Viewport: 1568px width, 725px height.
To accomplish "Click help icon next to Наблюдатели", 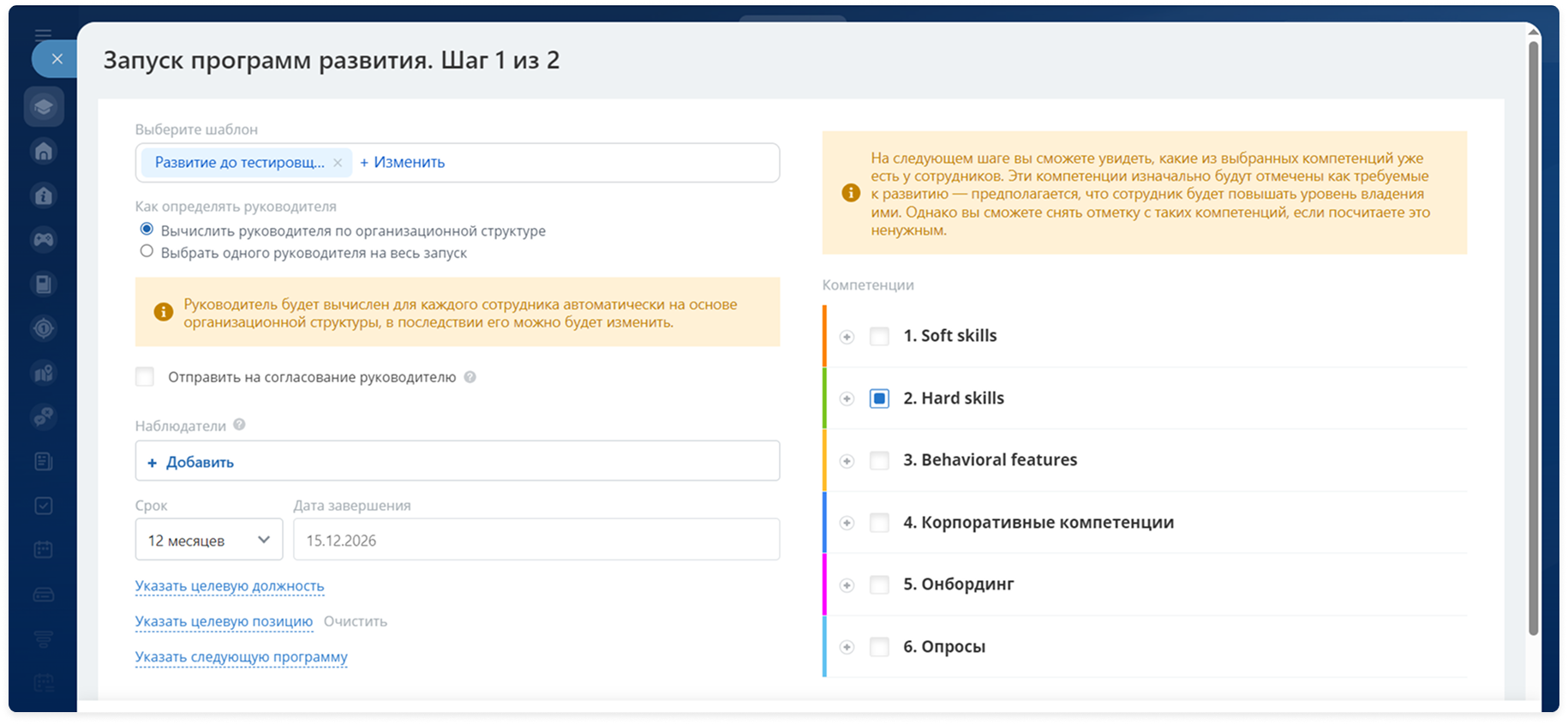I will point(239,425).
